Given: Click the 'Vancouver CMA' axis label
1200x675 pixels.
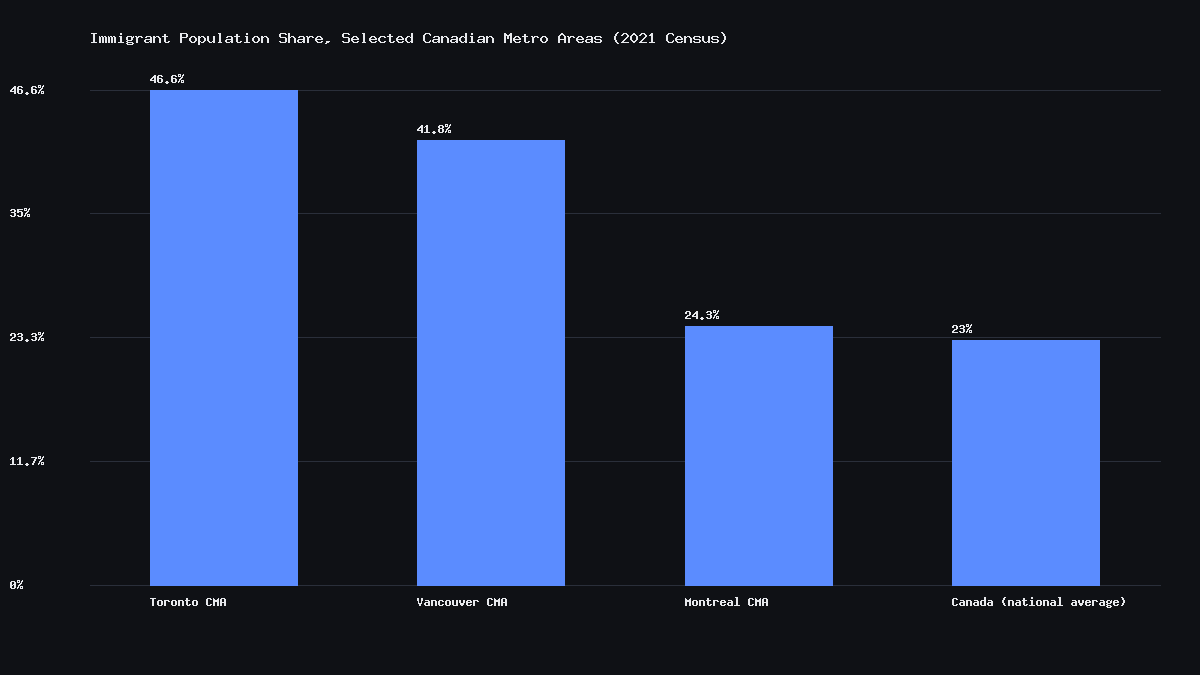Looking at the screenshot, I should coord(462,602).
